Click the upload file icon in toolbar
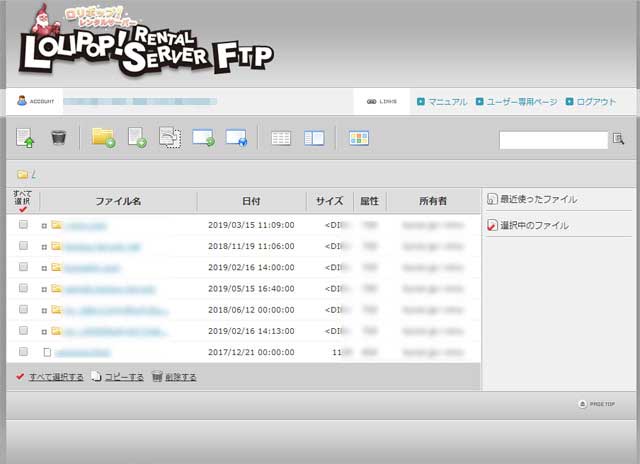640x464 pixels. coord(25,138)
